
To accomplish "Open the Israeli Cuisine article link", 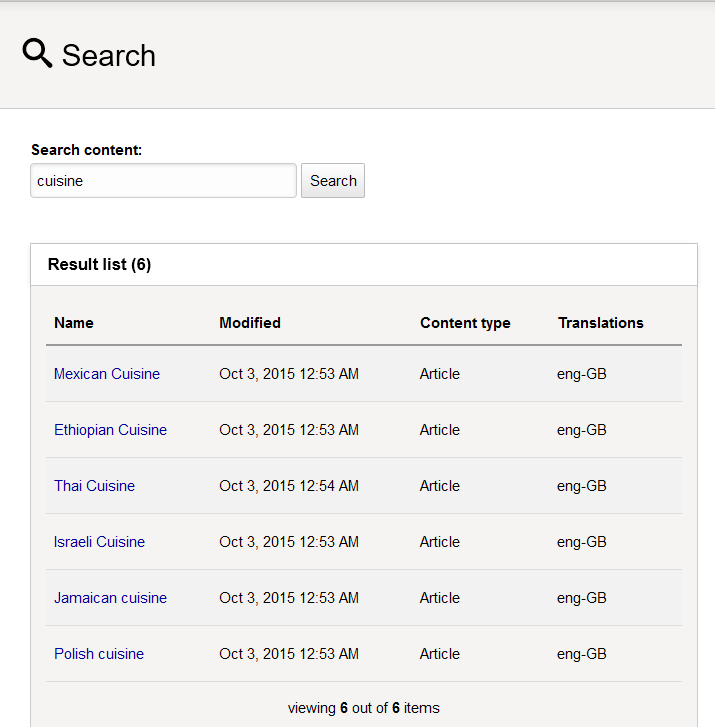I will (99, 542).
